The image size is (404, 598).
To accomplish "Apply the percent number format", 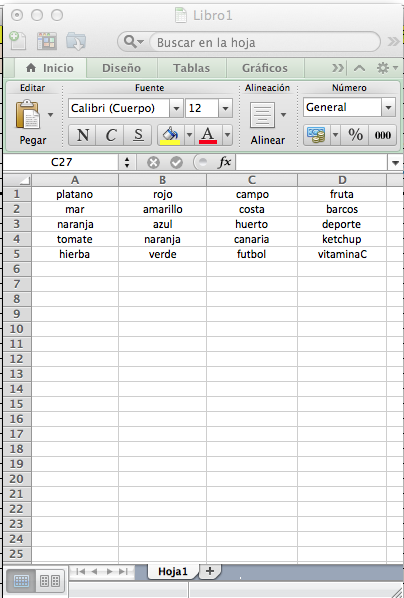I will click(355, 135).
